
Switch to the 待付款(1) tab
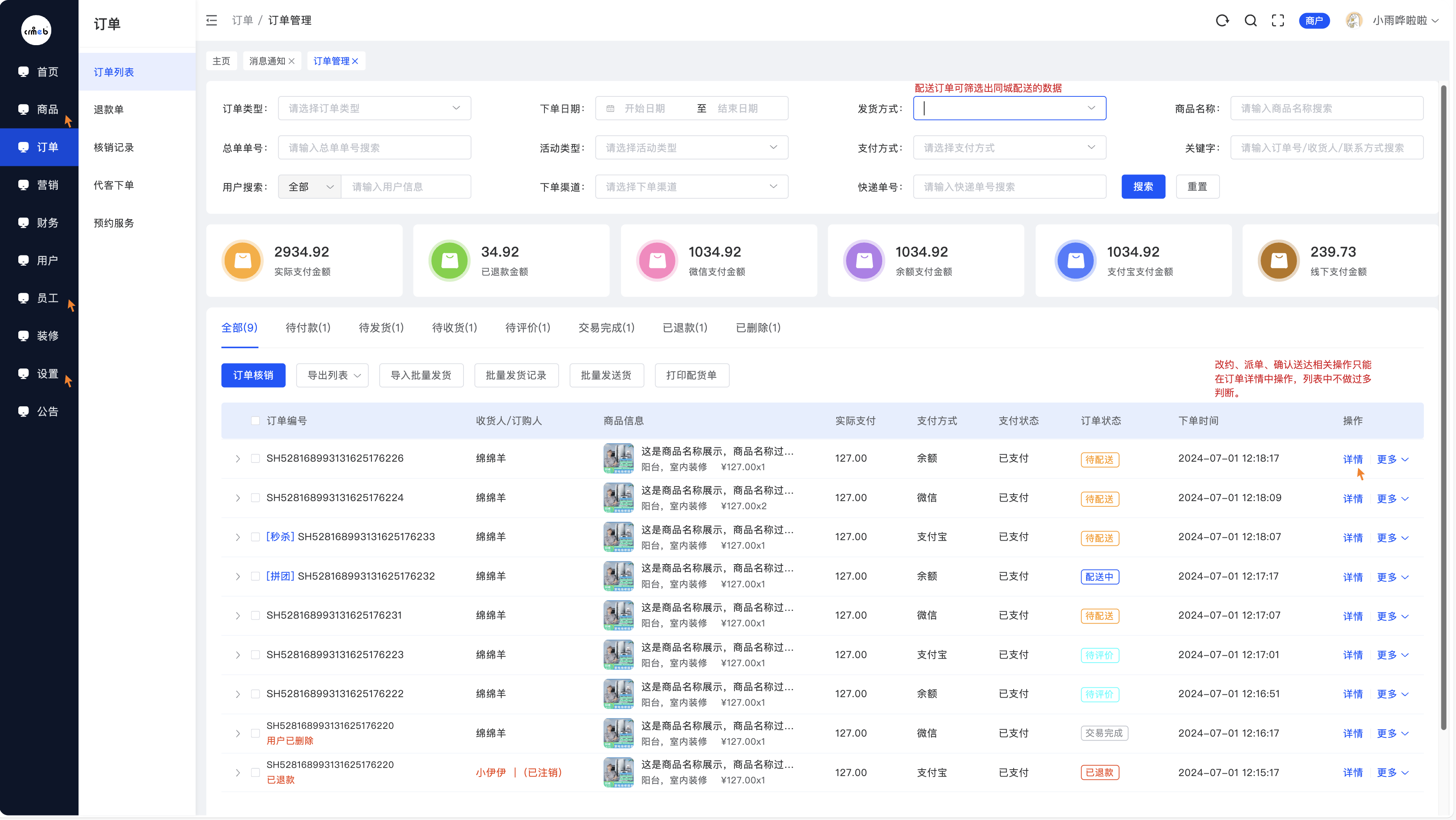coord(308,328)
